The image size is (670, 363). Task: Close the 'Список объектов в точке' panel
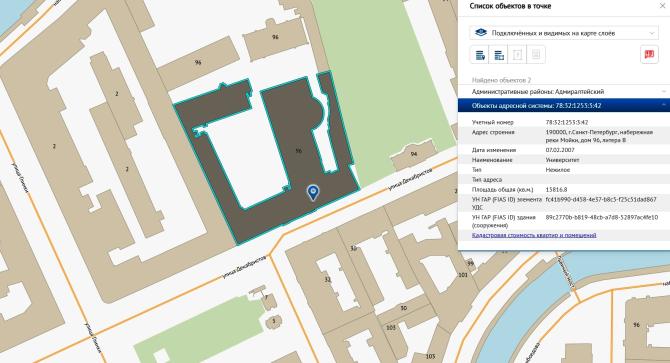(x=663, y=6)
